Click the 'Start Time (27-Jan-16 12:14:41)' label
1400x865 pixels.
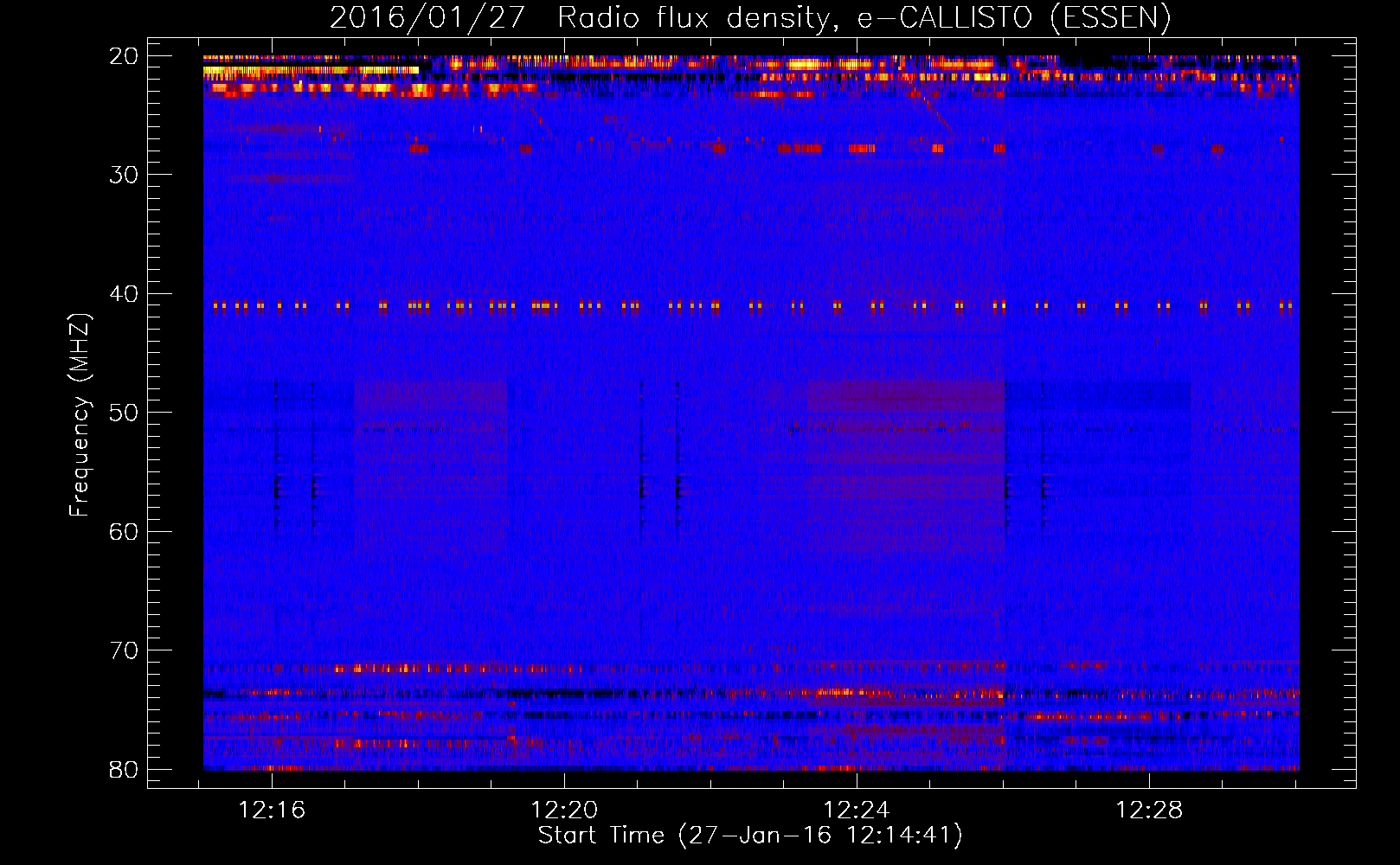tap(750, 836)
